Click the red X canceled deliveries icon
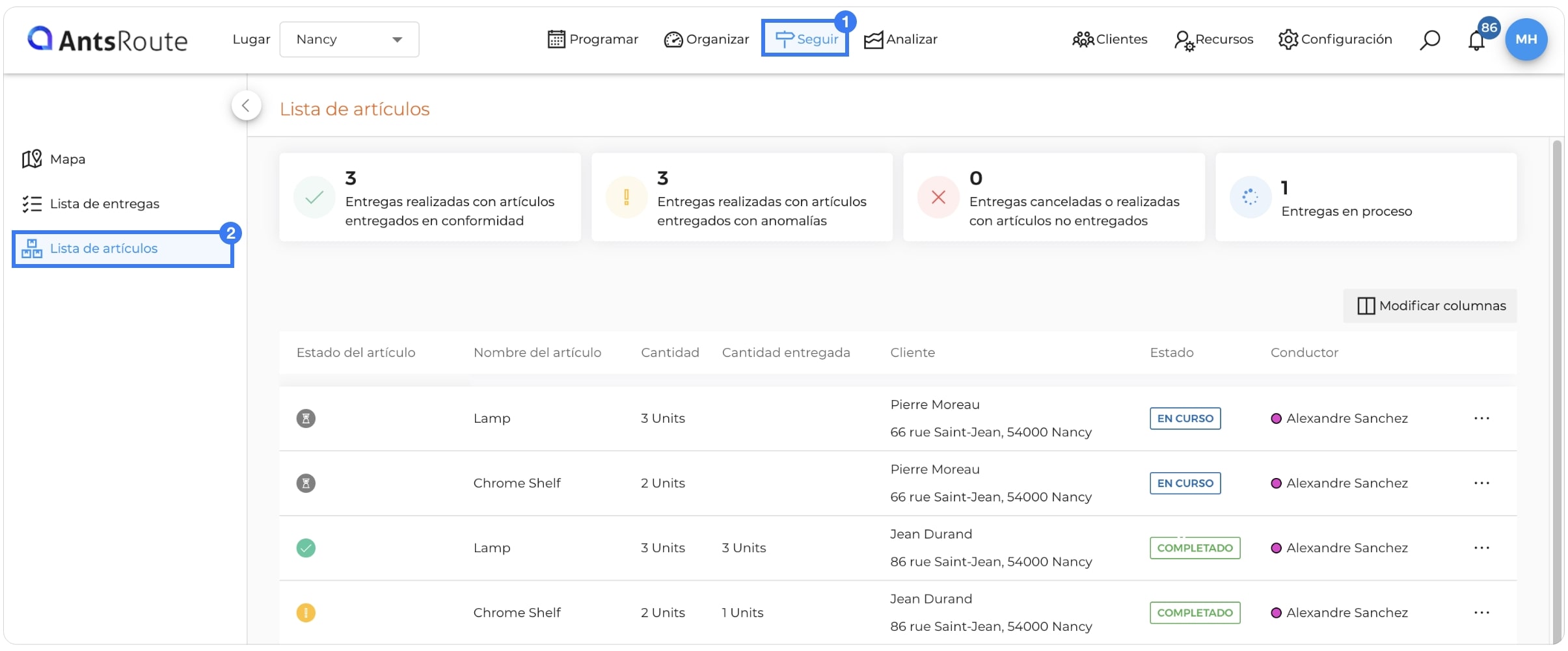Image resolution: width=1568 pixels, height=651 pixels. [938, 197]
